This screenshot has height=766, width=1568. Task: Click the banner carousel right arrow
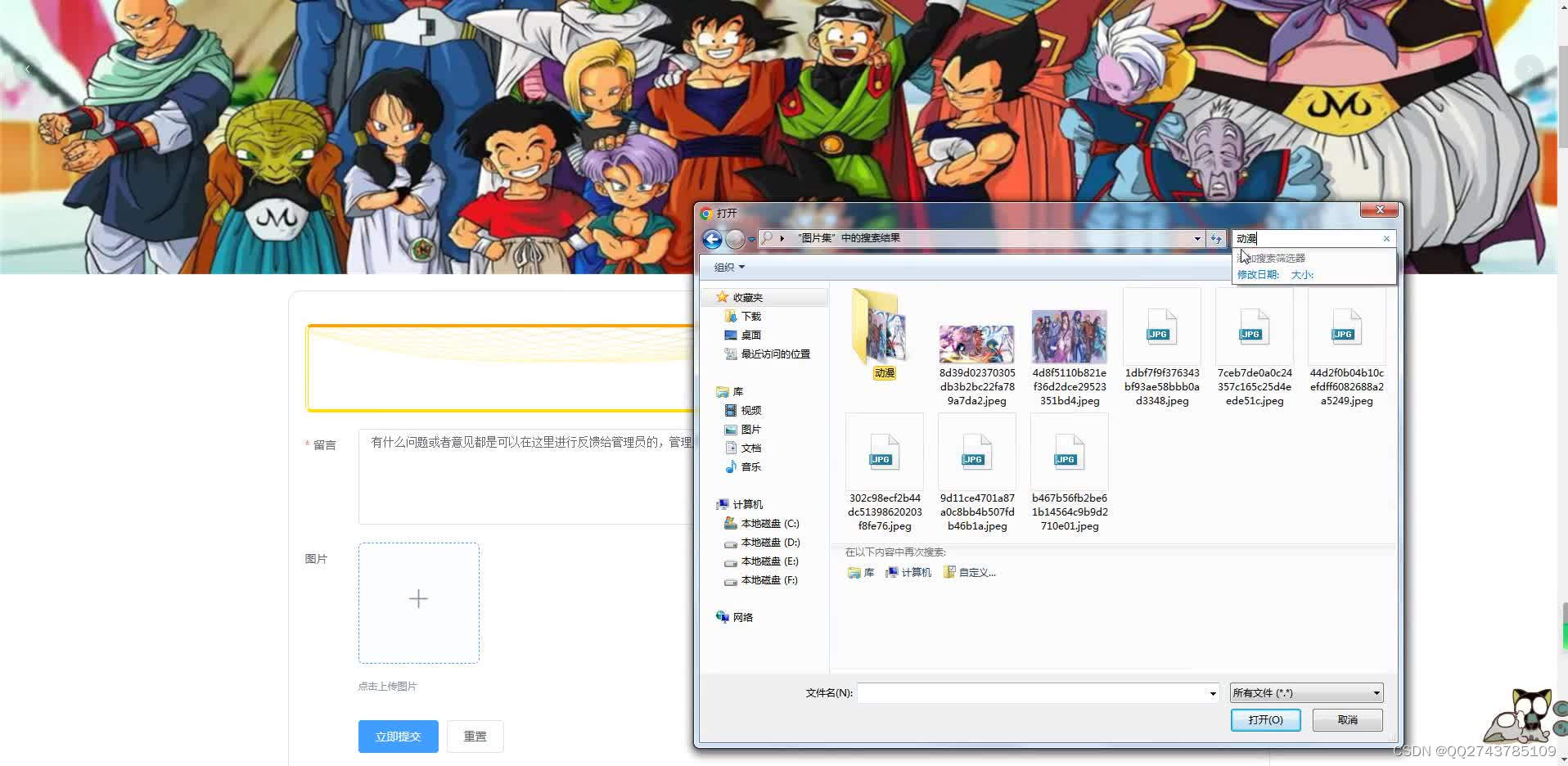(1529, 70)
